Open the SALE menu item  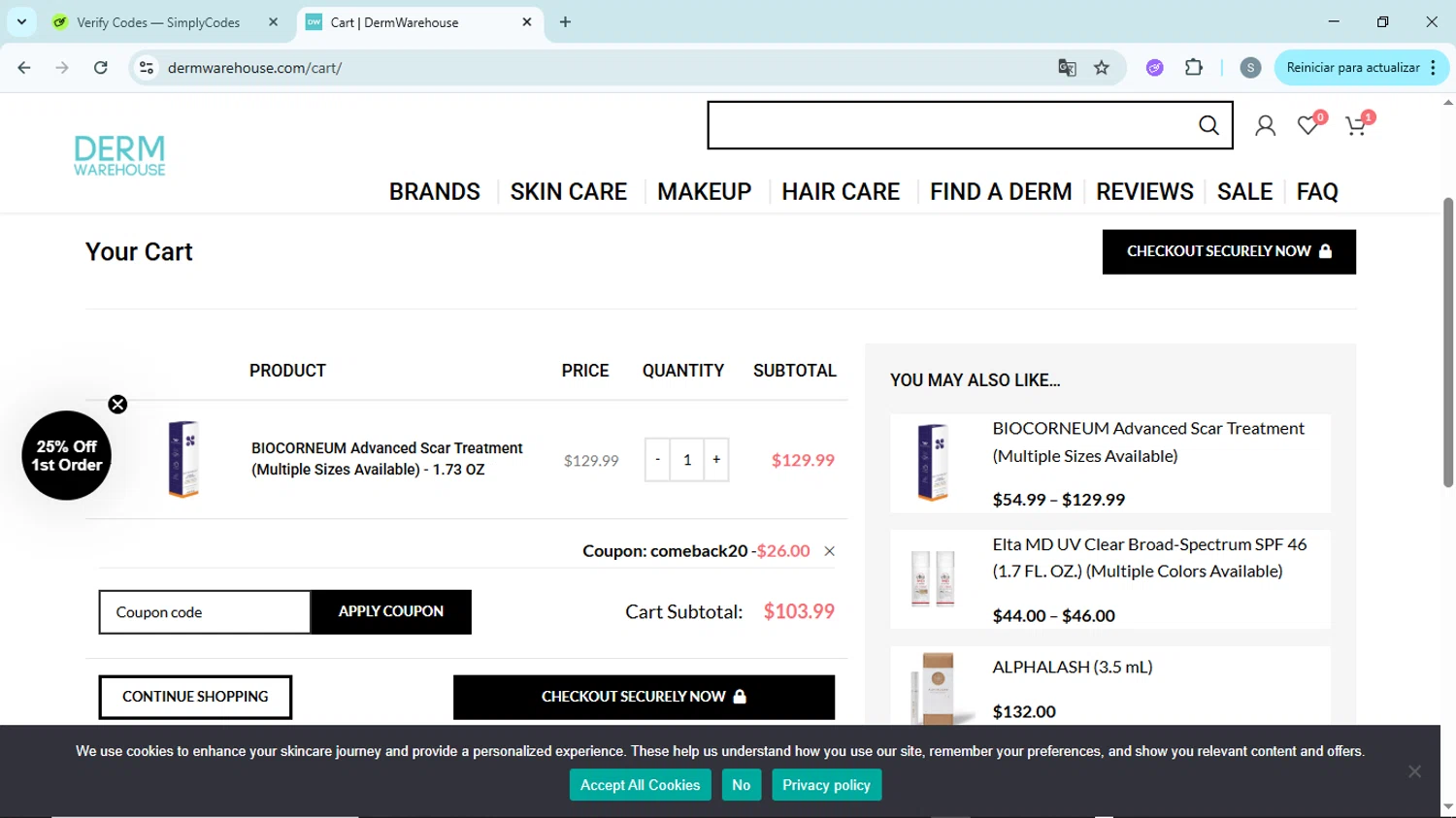(1244, 192)
